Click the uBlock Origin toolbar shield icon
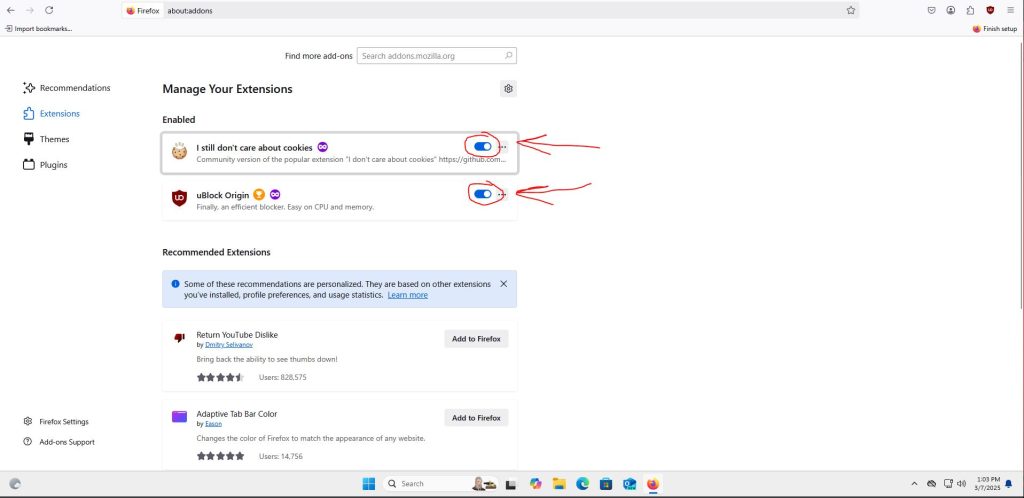This screenshot has height=498, width=1024. tap(990, 10)
